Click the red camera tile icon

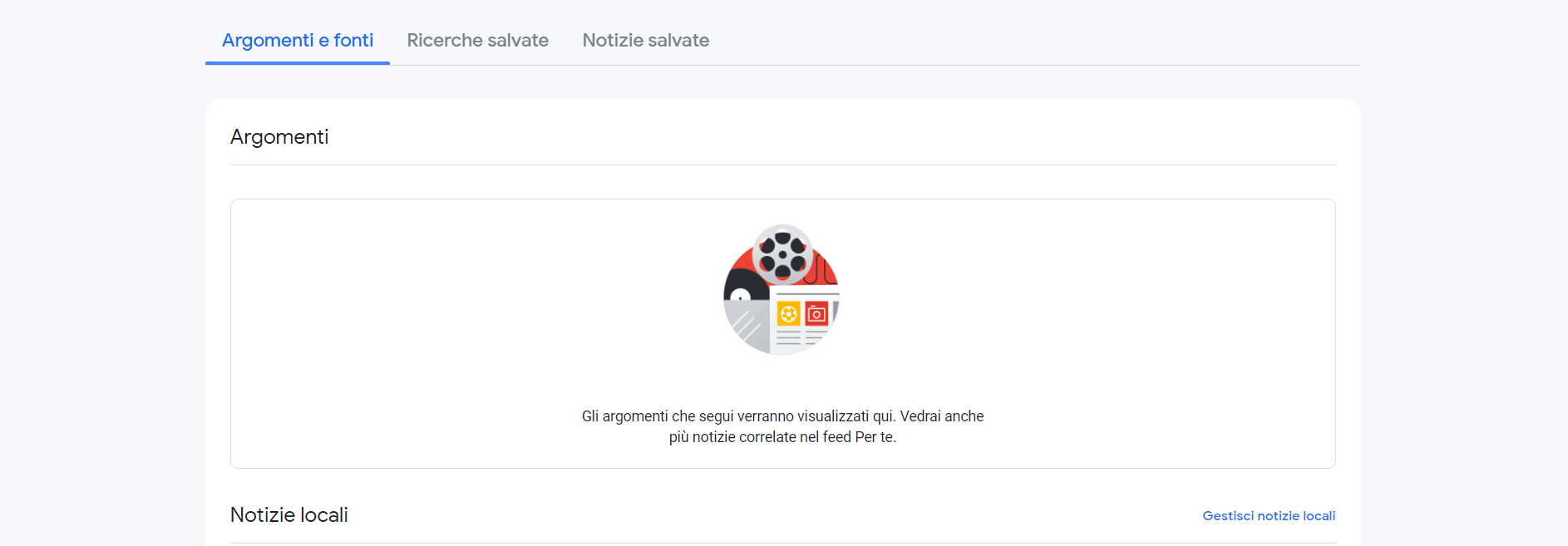[x=816, y=314]
